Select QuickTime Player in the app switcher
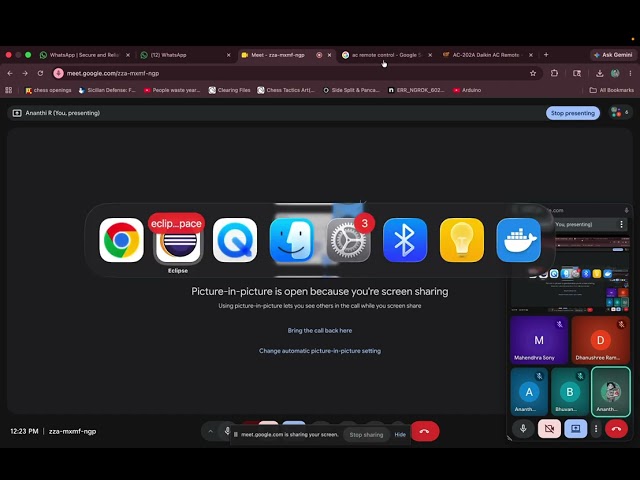 (x=235, y=240)
